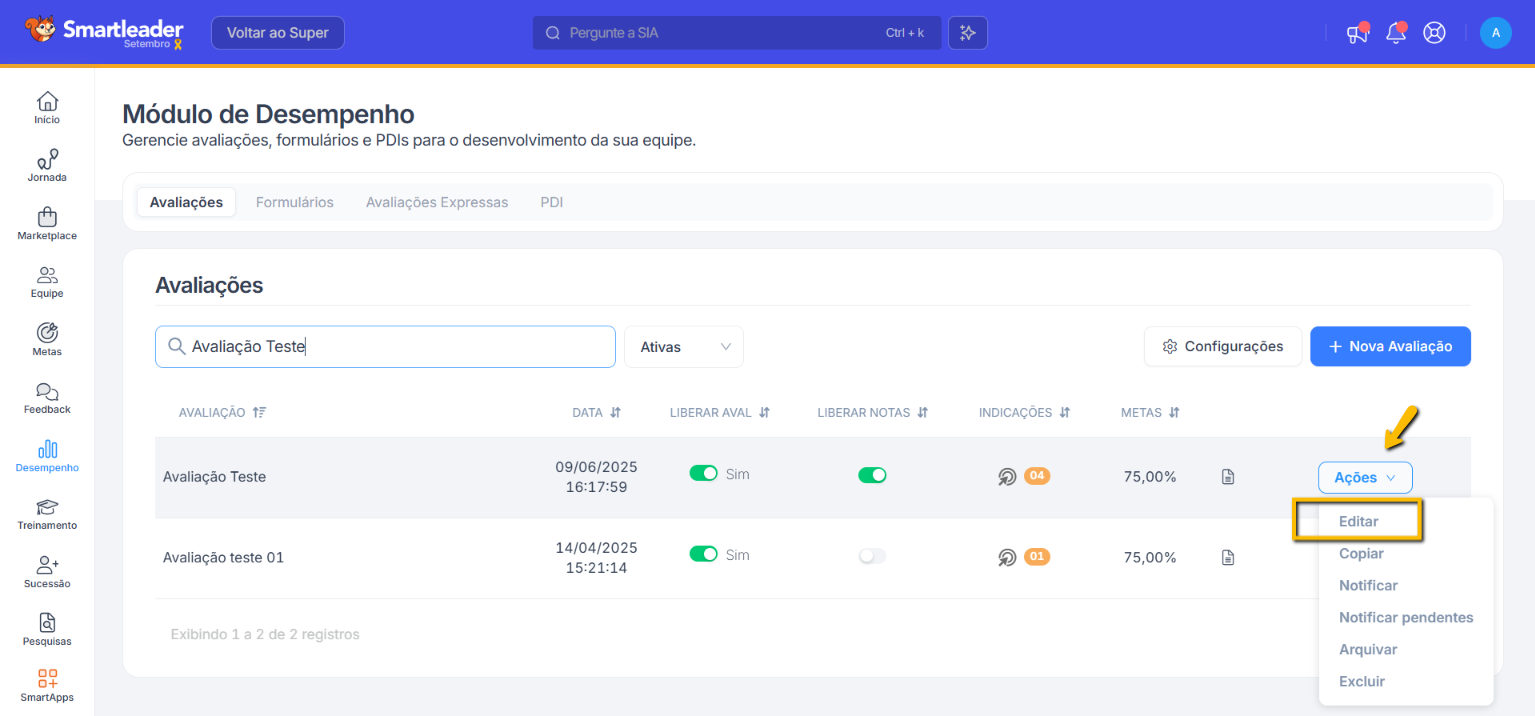Viewport: 1535px width, 716px height.
Task: Click Voltar ao Super button
Action: click(277, 33)
